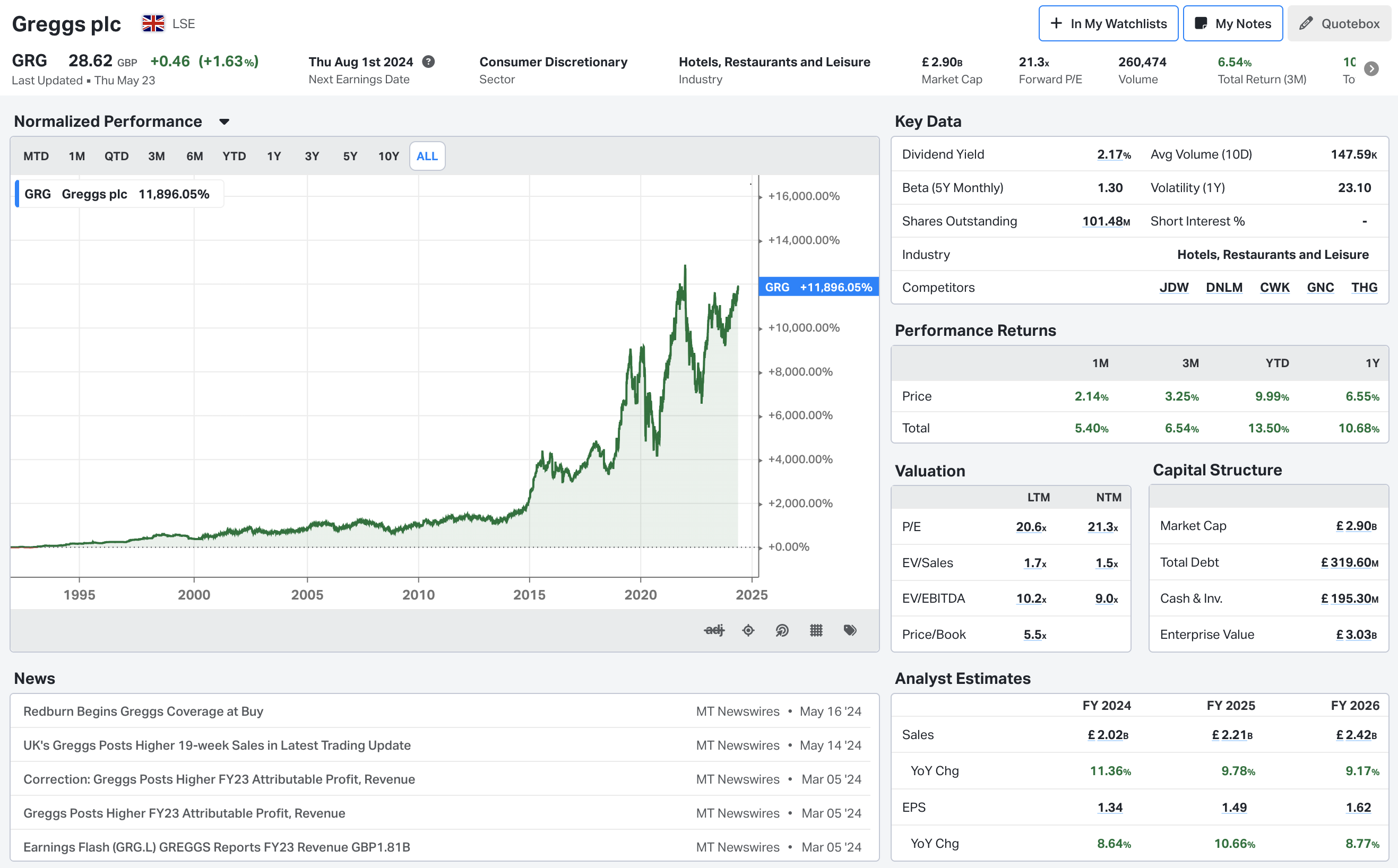Click the THG competitor ticker
The height and width of the screenshot is (868, 1398).
point(1364,287)
